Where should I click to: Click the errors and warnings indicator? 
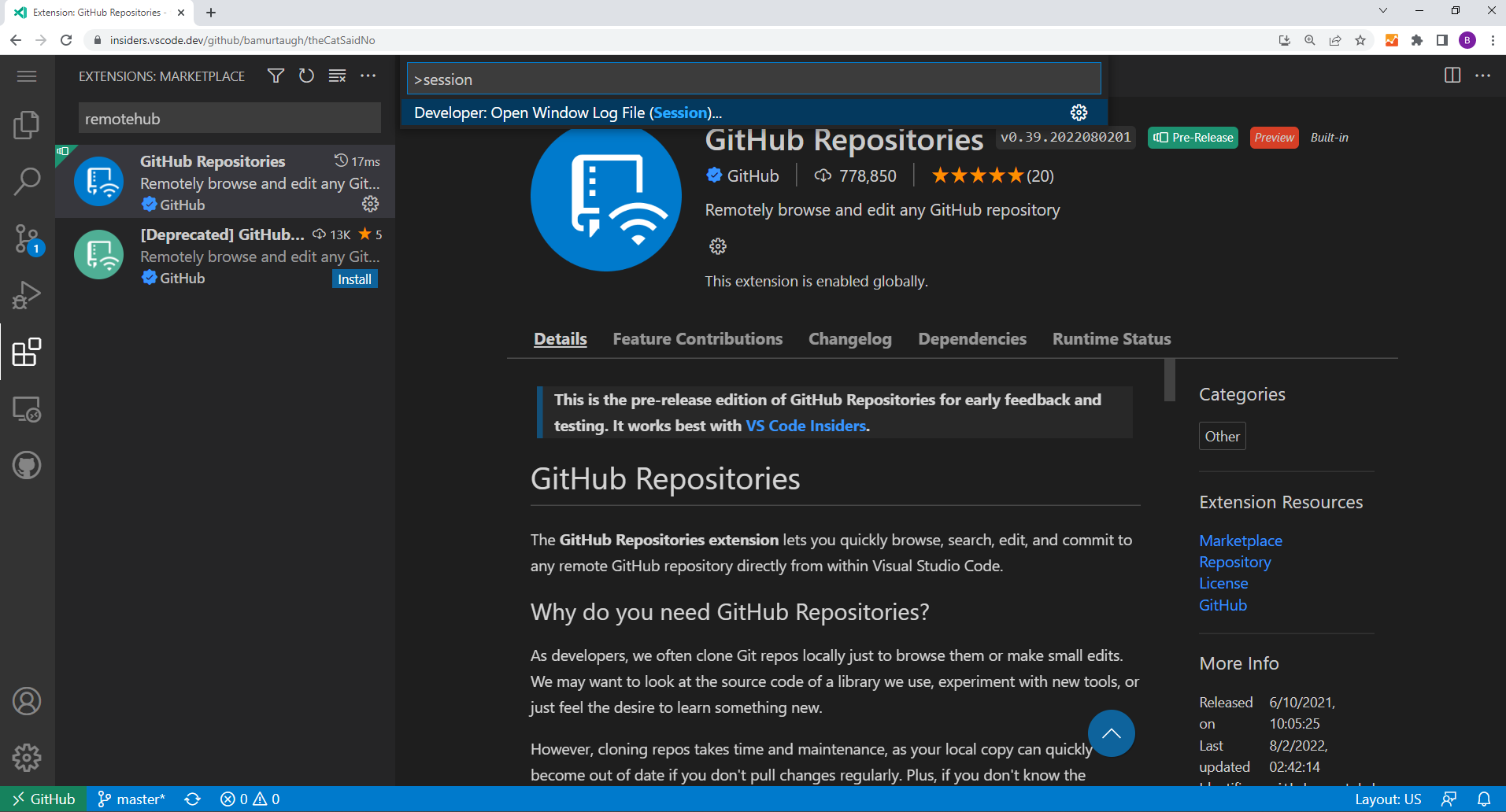tap(248, 799)
